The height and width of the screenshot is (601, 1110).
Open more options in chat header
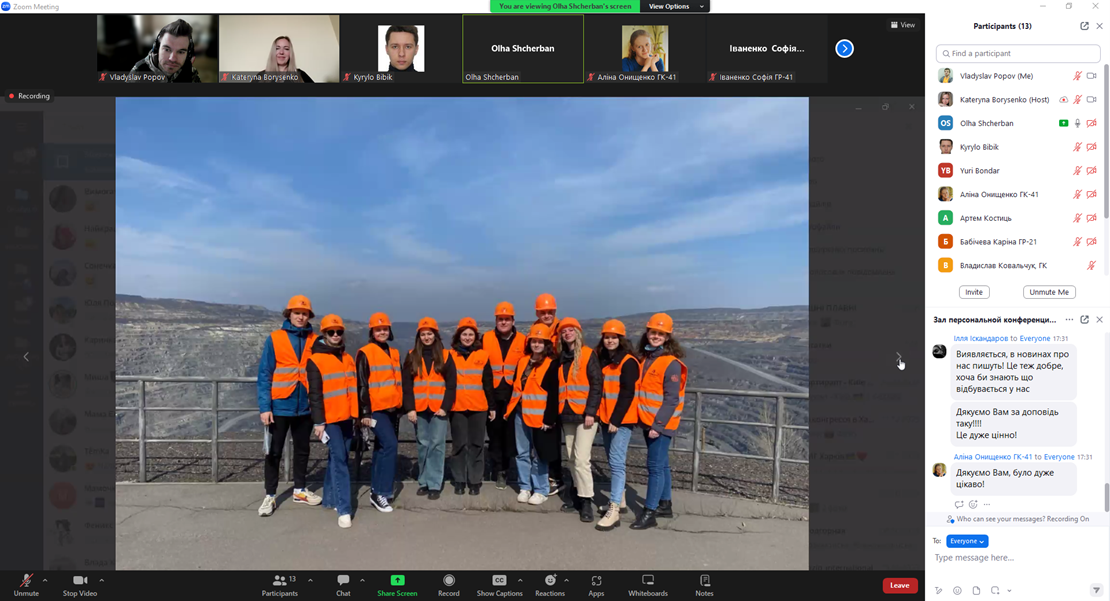(1069, 320)
